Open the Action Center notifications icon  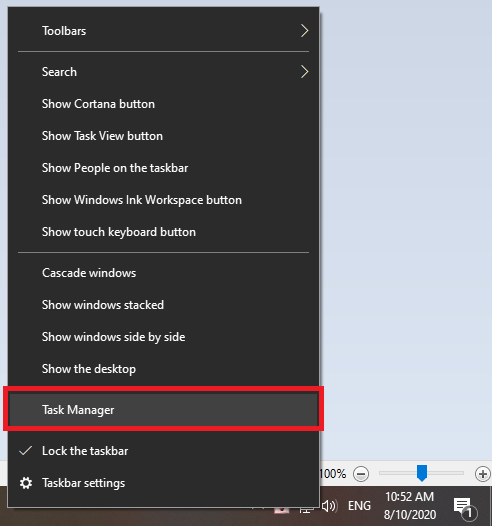(x=465, y=508)
